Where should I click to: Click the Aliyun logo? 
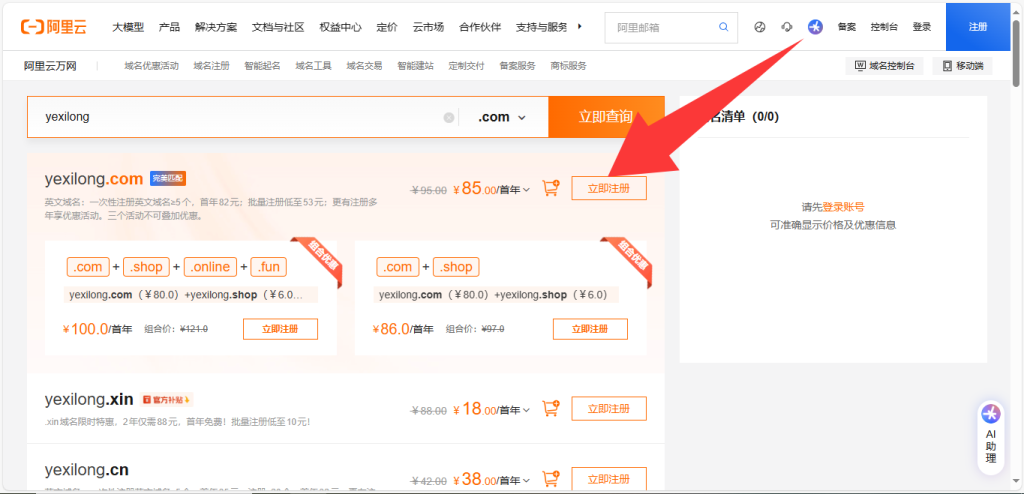[54, 27]
